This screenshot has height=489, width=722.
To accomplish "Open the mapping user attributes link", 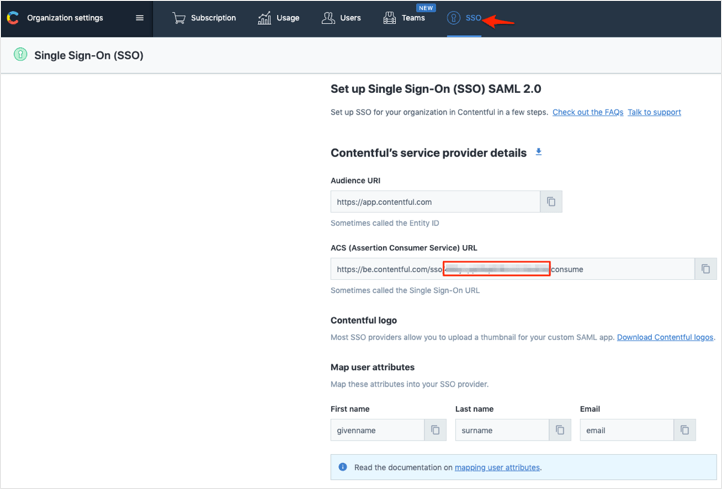I will tap(497, 467).
